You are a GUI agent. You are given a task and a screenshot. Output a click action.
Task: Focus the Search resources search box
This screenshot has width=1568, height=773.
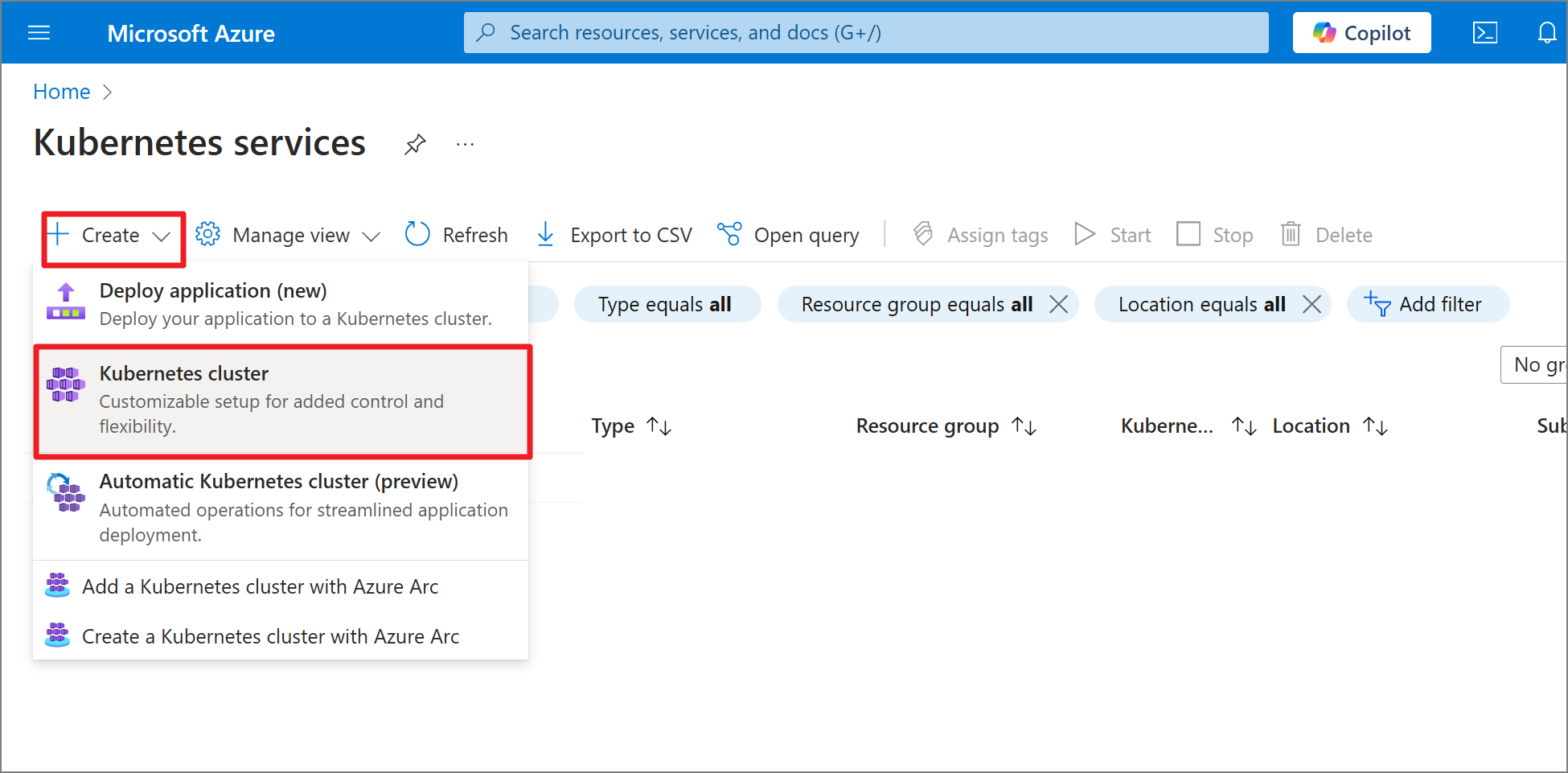pos(866,33)
